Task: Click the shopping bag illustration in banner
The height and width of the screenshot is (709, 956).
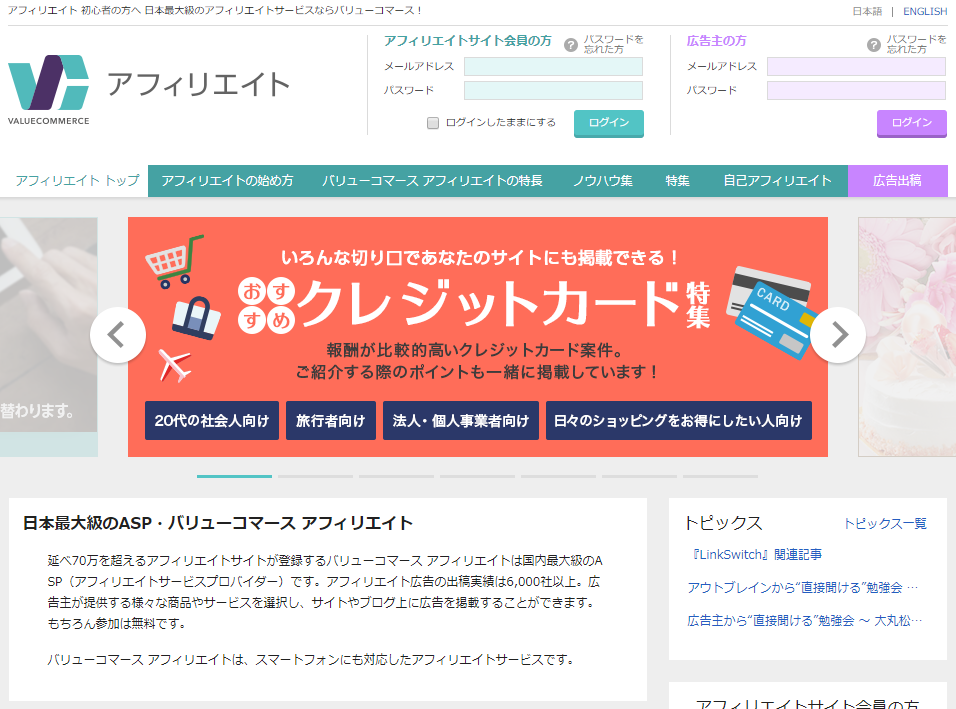Action: coord(196,318)
